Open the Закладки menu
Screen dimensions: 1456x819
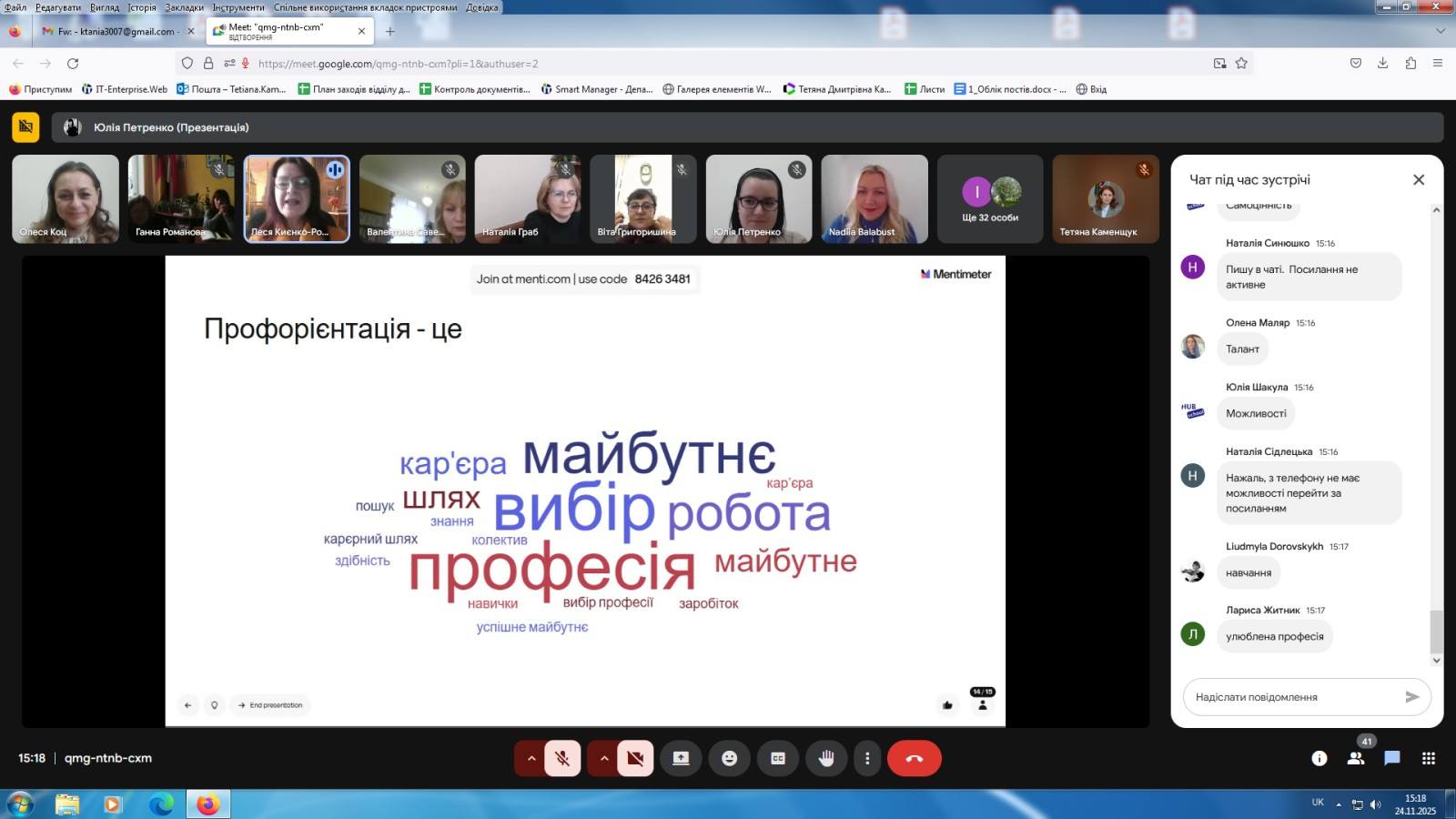tap(184, 7)
